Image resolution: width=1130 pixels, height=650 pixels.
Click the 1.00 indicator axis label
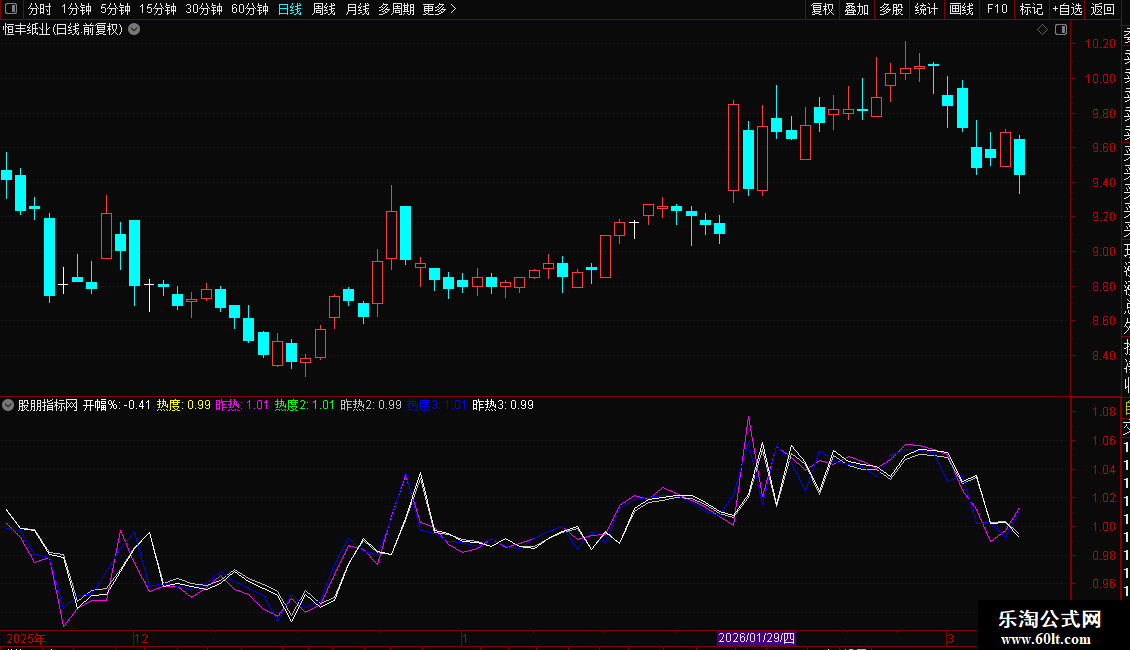1103,527
